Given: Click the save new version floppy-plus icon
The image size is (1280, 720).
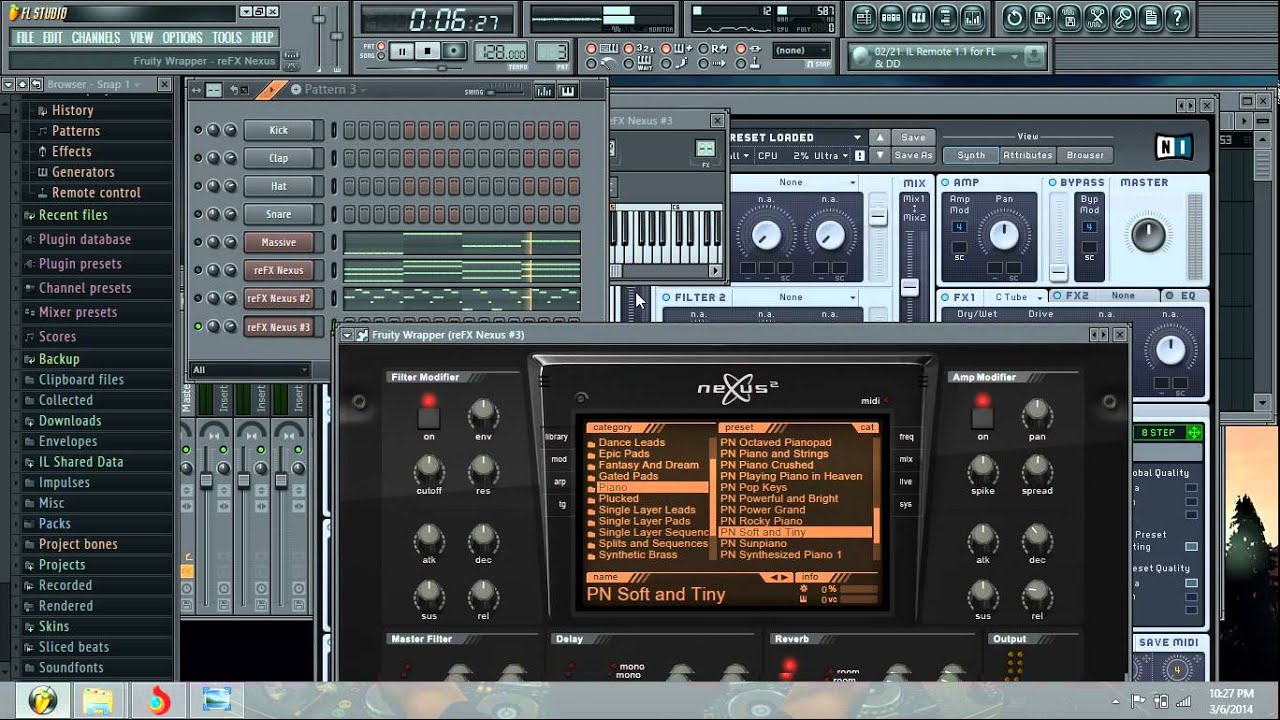Looking at the screenshot, I should 1042,17.
